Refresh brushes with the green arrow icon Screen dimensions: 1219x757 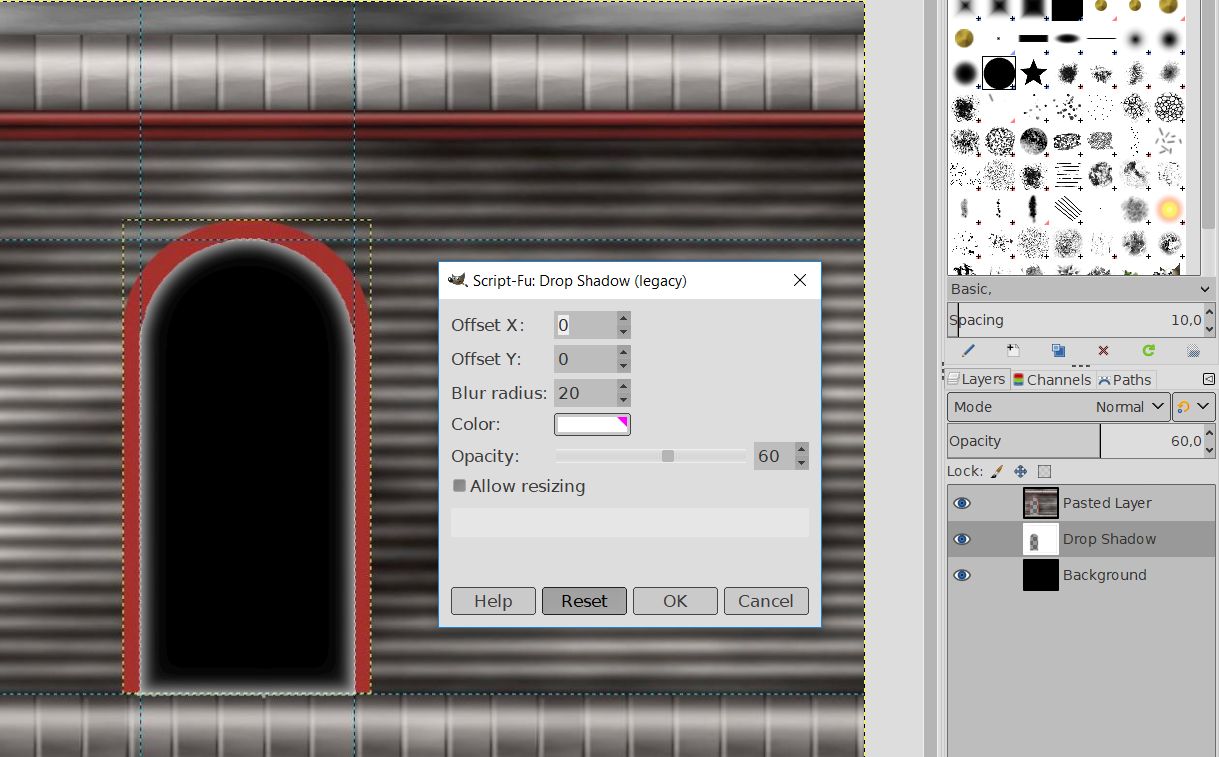[x=1148, y=351]
